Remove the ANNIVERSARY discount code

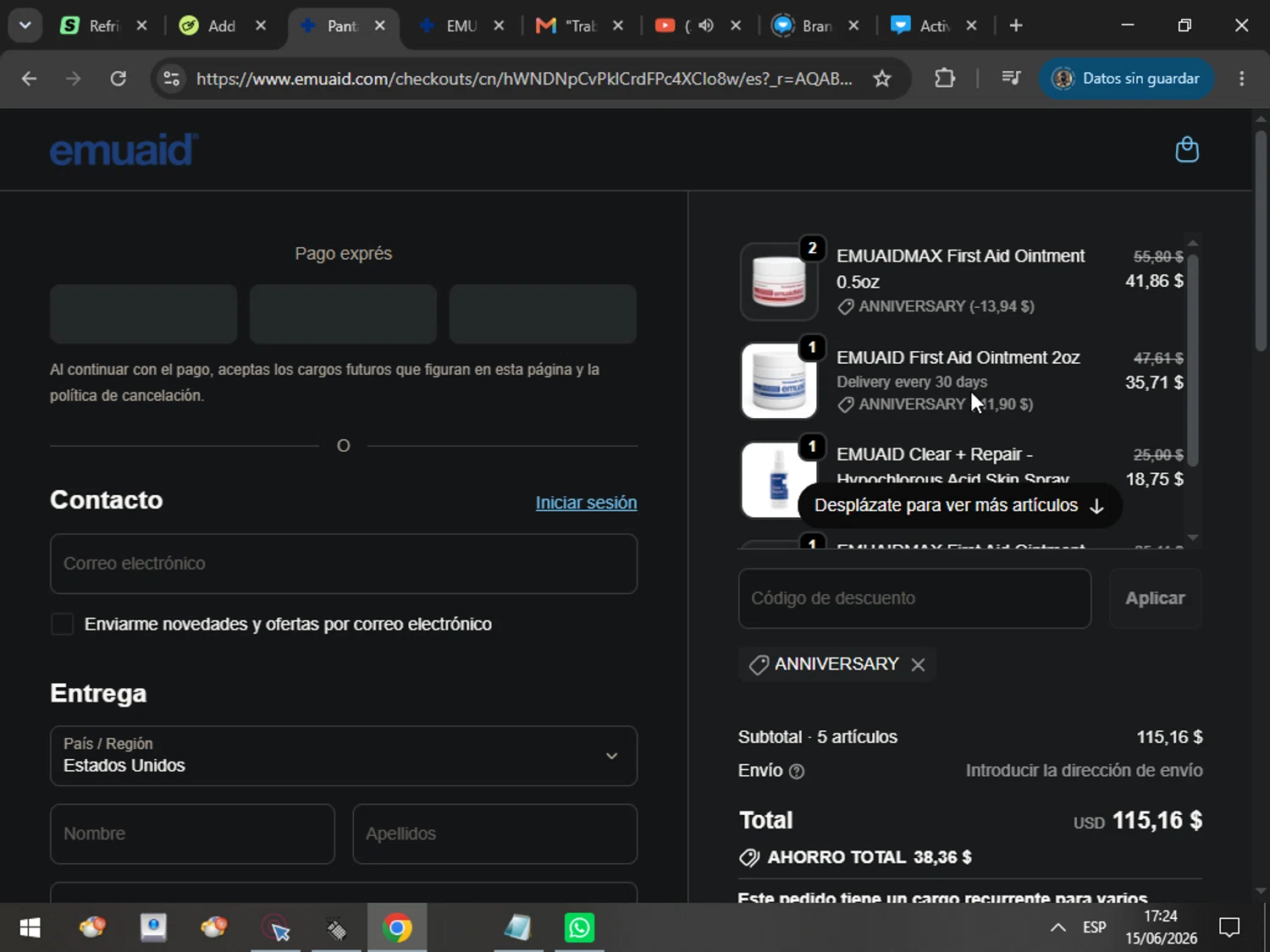tap(918, 665)
